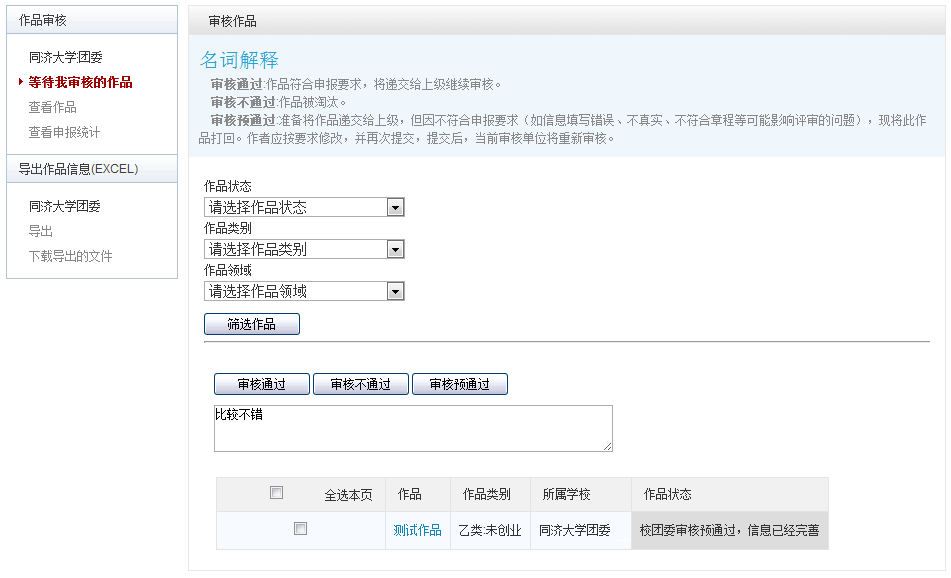Open 查看申报统计 in the sidebar
951x578 pixels.
tap(64, 132)
